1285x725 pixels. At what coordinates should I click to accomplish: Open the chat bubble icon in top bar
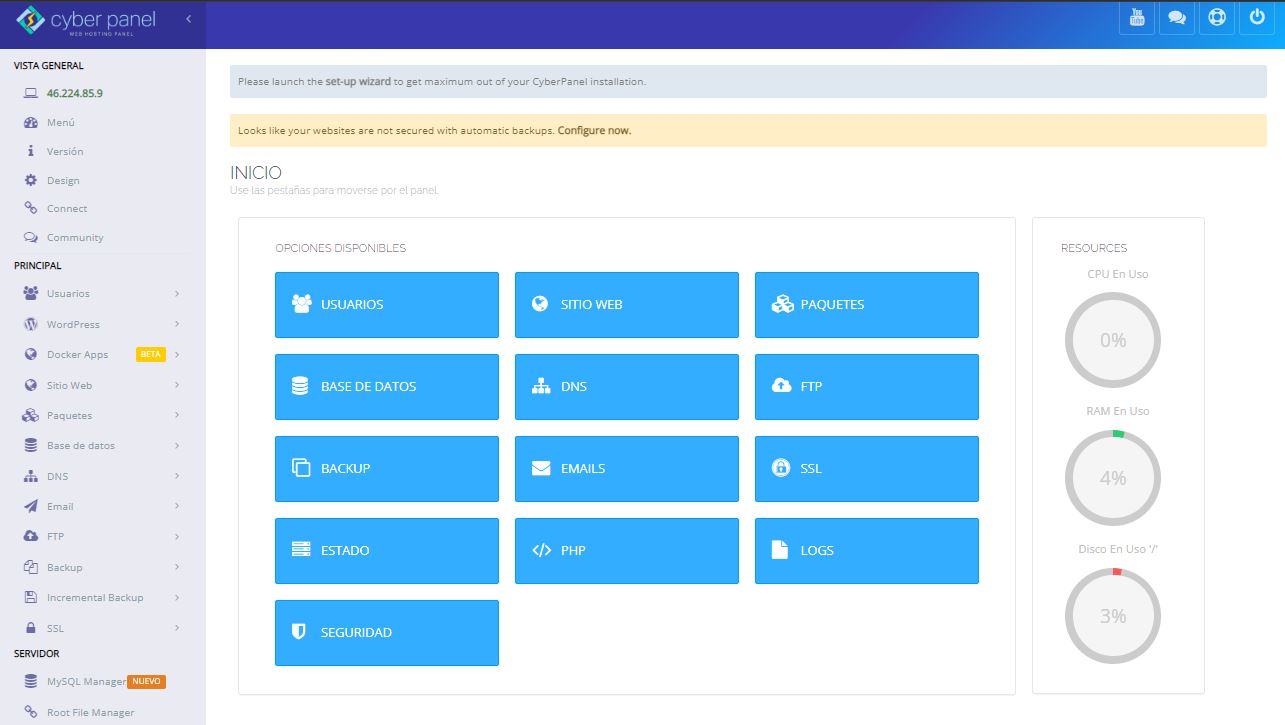pos(1176,17)
